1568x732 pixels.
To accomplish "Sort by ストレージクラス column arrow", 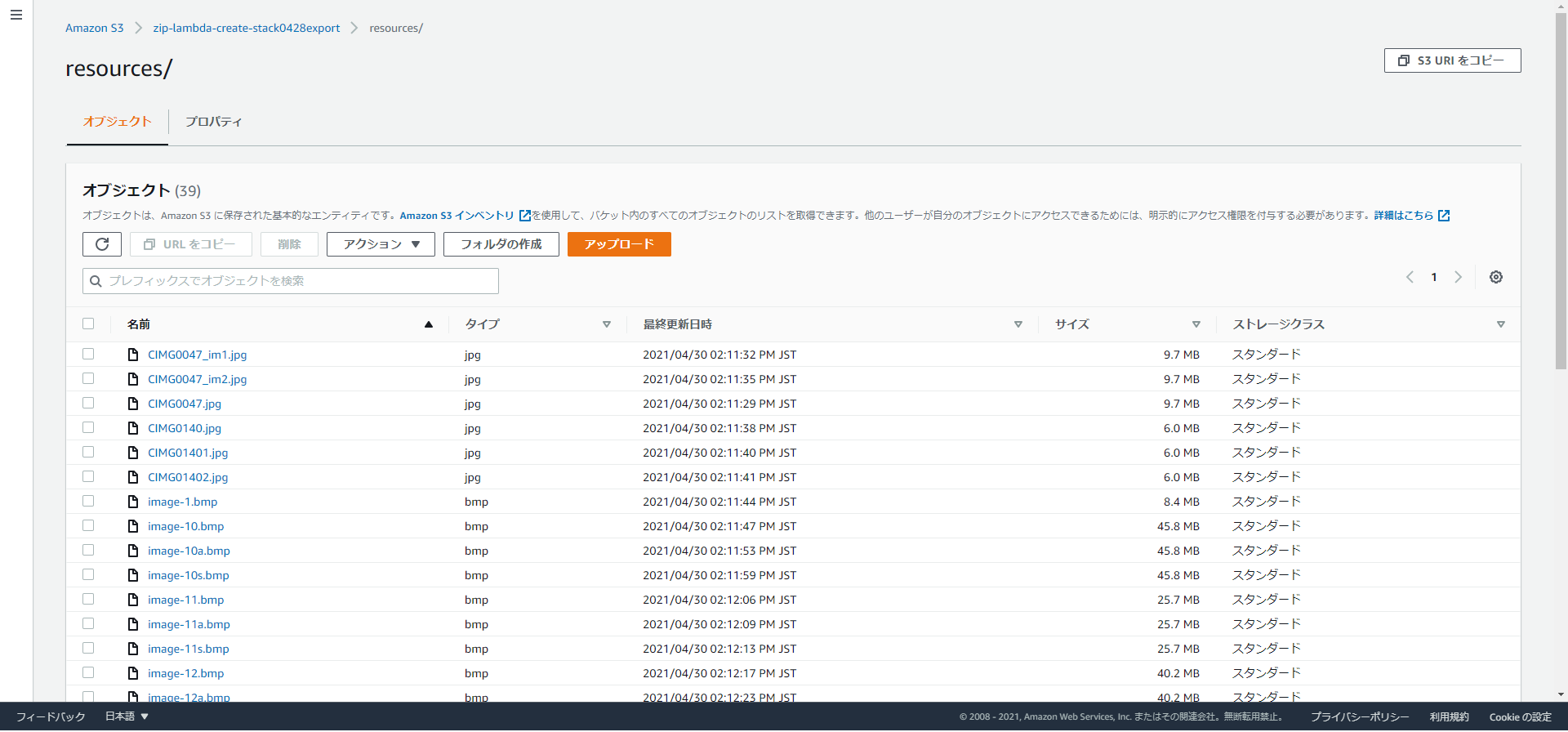I will 1501,324.
